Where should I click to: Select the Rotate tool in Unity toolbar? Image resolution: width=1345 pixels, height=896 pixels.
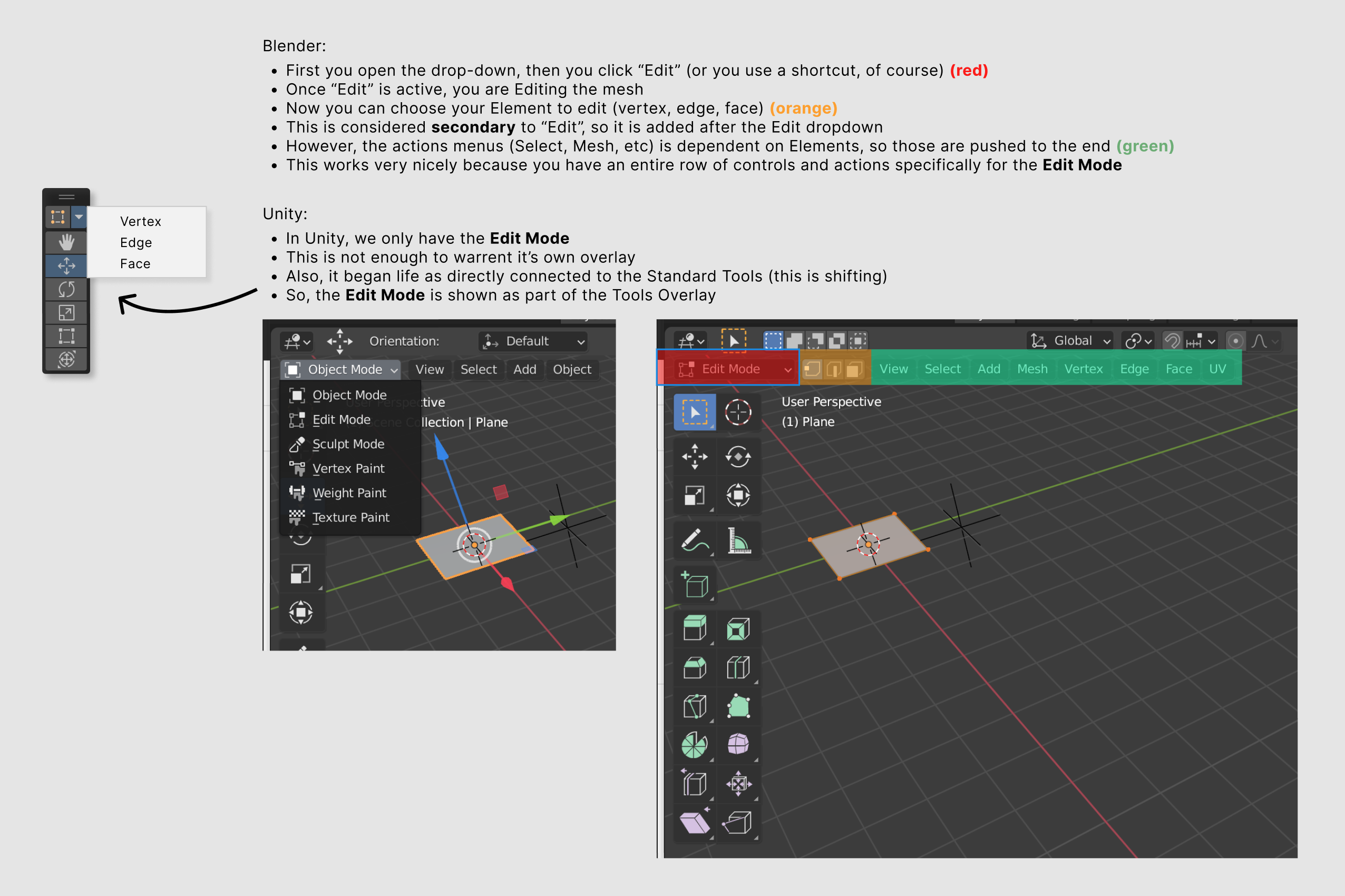(66, 289)
